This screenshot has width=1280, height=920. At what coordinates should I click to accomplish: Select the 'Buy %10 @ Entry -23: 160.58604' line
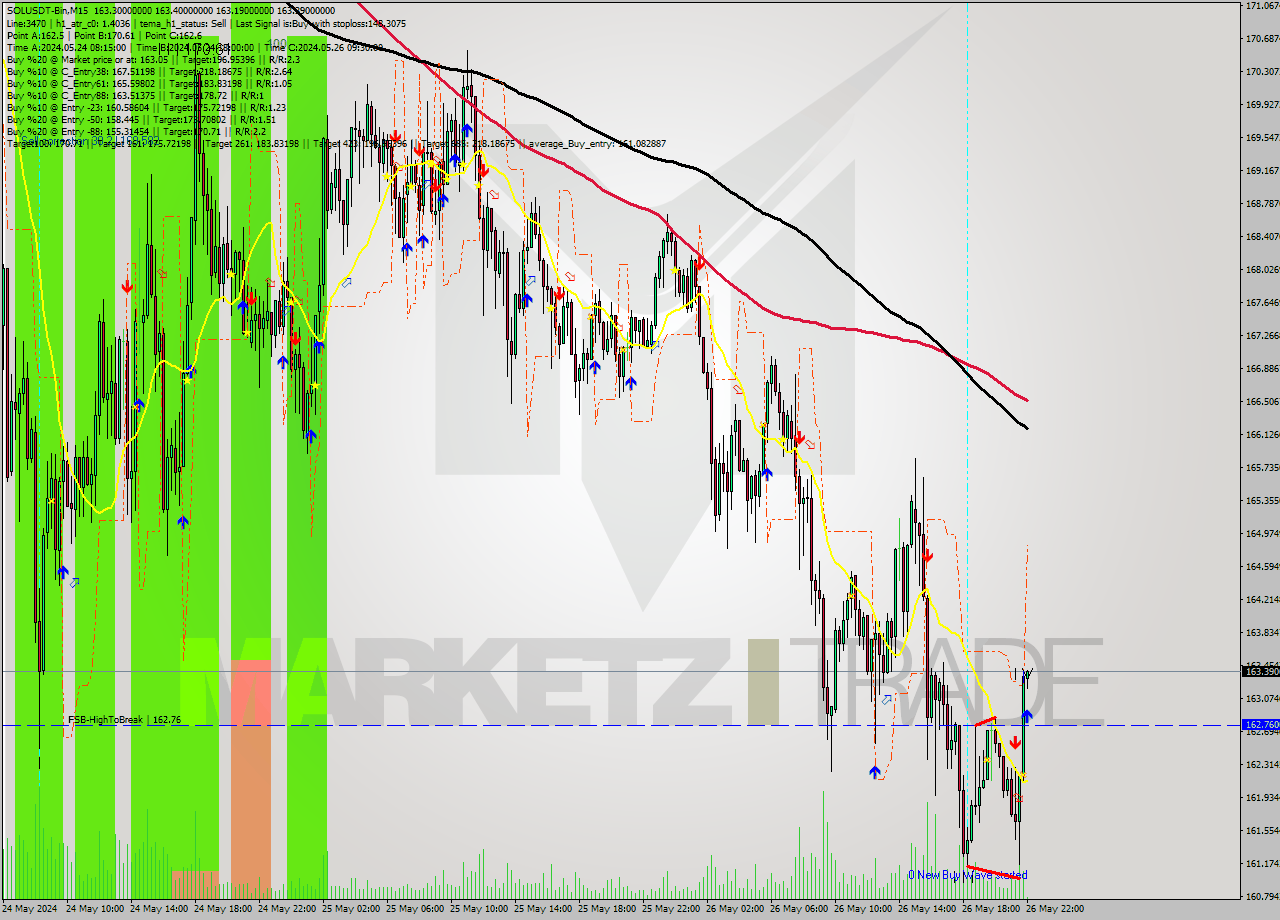(146, 107)
